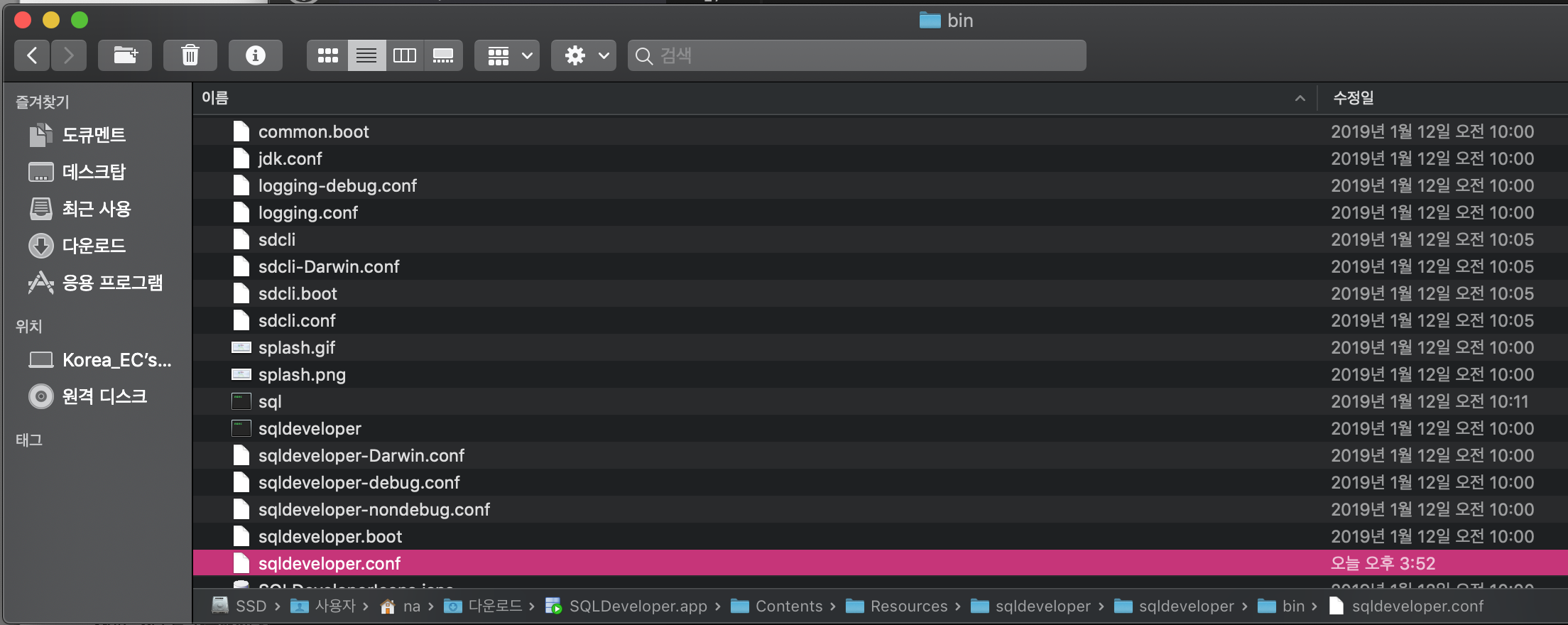
Task: Select 원격 디스크 in the sidebar
Action: click(104, 396)
